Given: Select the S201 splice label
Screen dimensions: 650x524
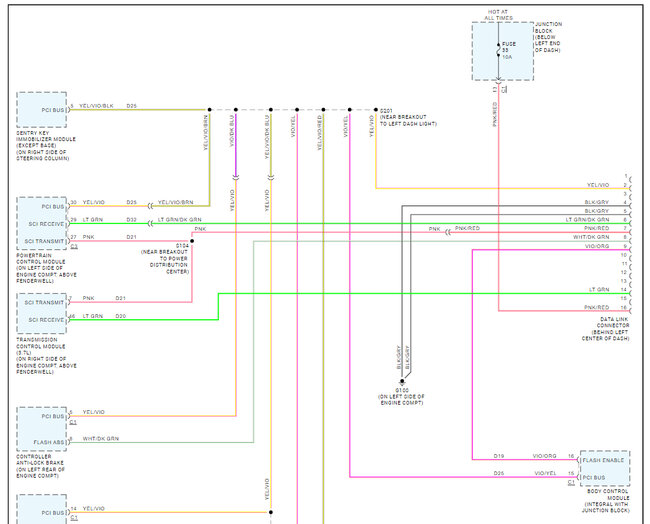Looking at the screenshot, I should coord(408,117).
